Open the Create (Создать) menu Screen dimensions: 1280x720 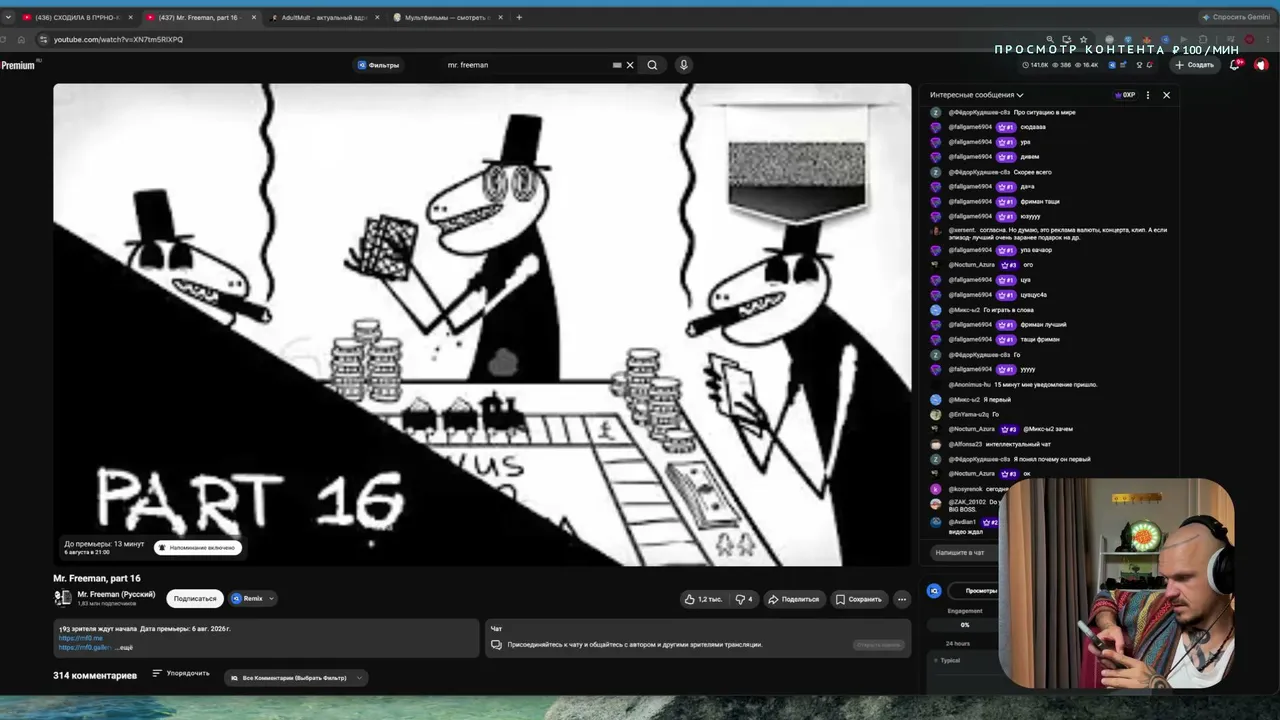pyautogui.click(x=1195, y=65)
